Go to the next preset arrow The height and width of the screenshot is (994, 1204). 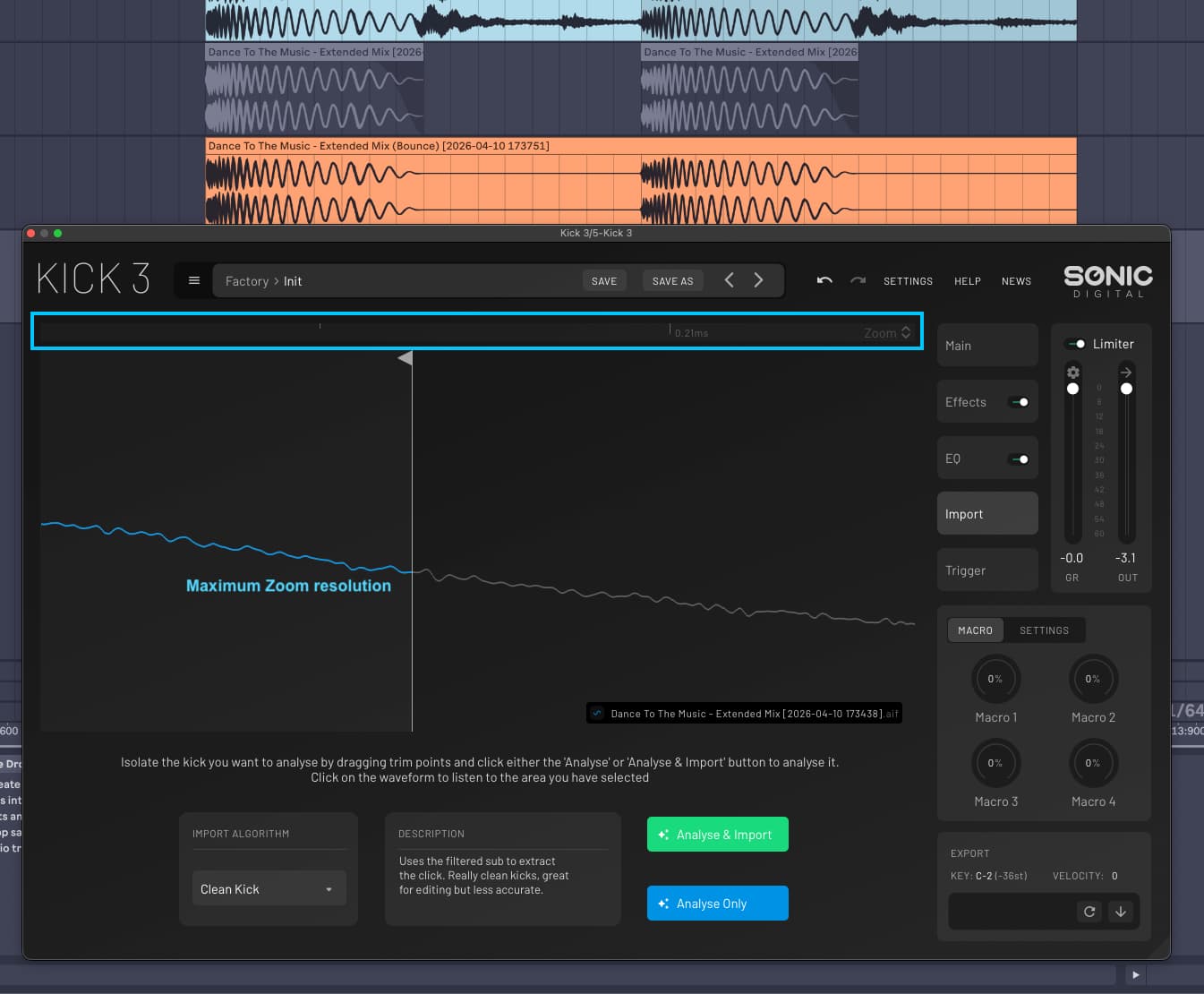(x=758, y=280)
